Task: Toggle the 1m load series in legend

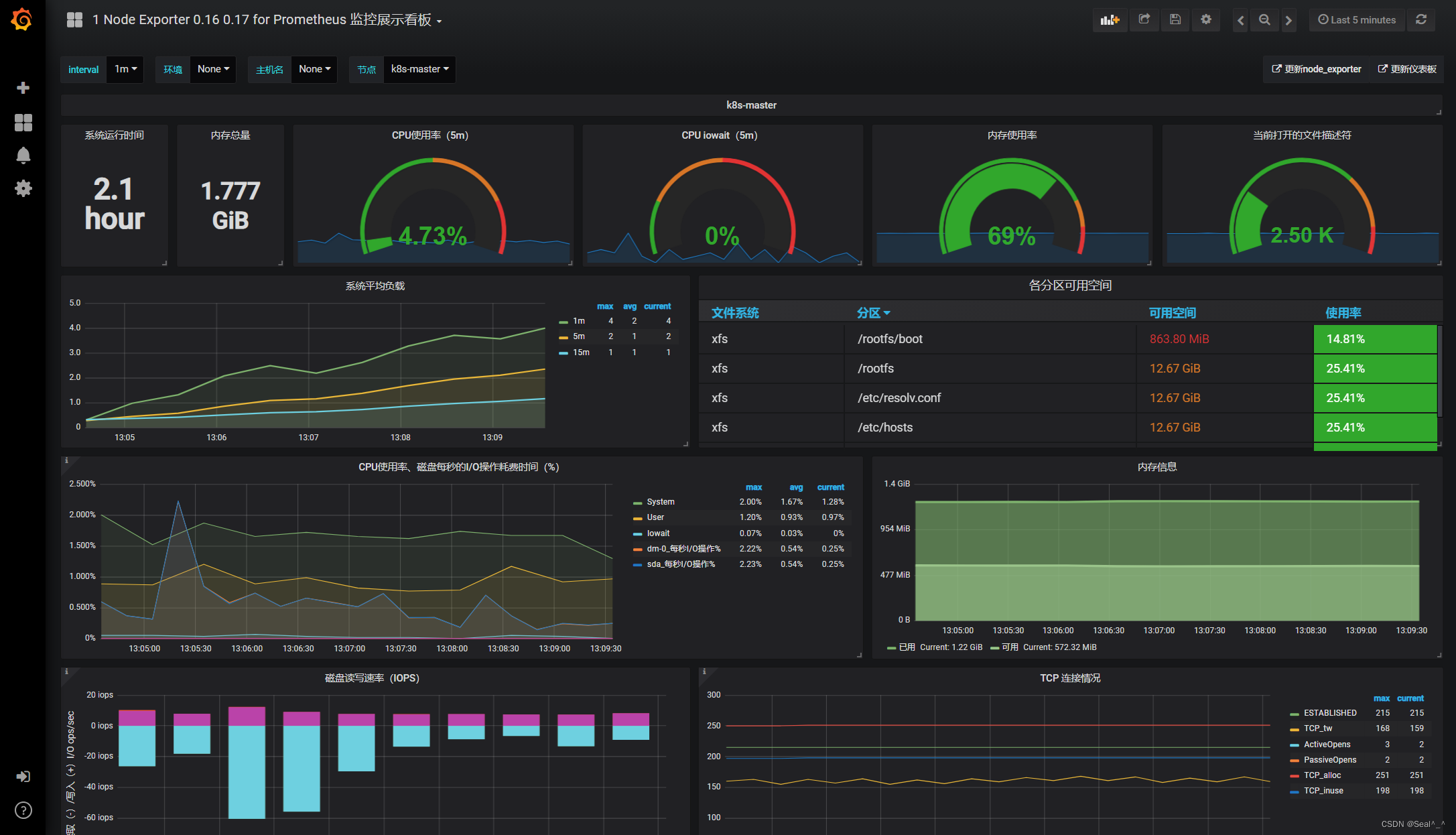Action: point(579,321)
